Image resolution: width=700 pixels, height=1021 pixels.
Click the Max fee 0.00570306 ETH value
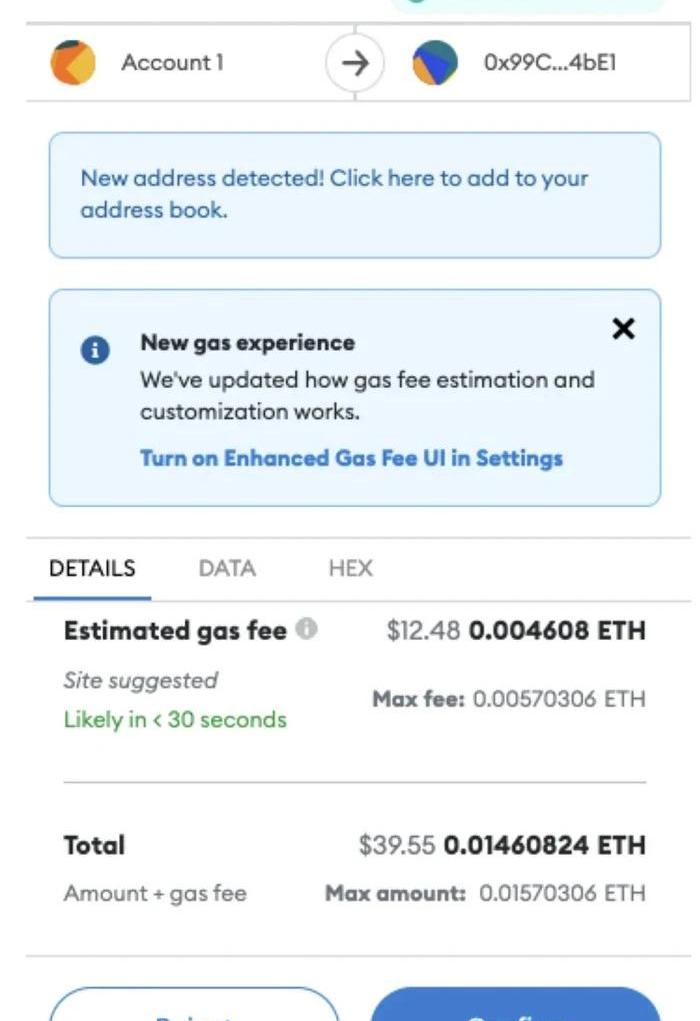pyautogui.click(x=559, y=699)
